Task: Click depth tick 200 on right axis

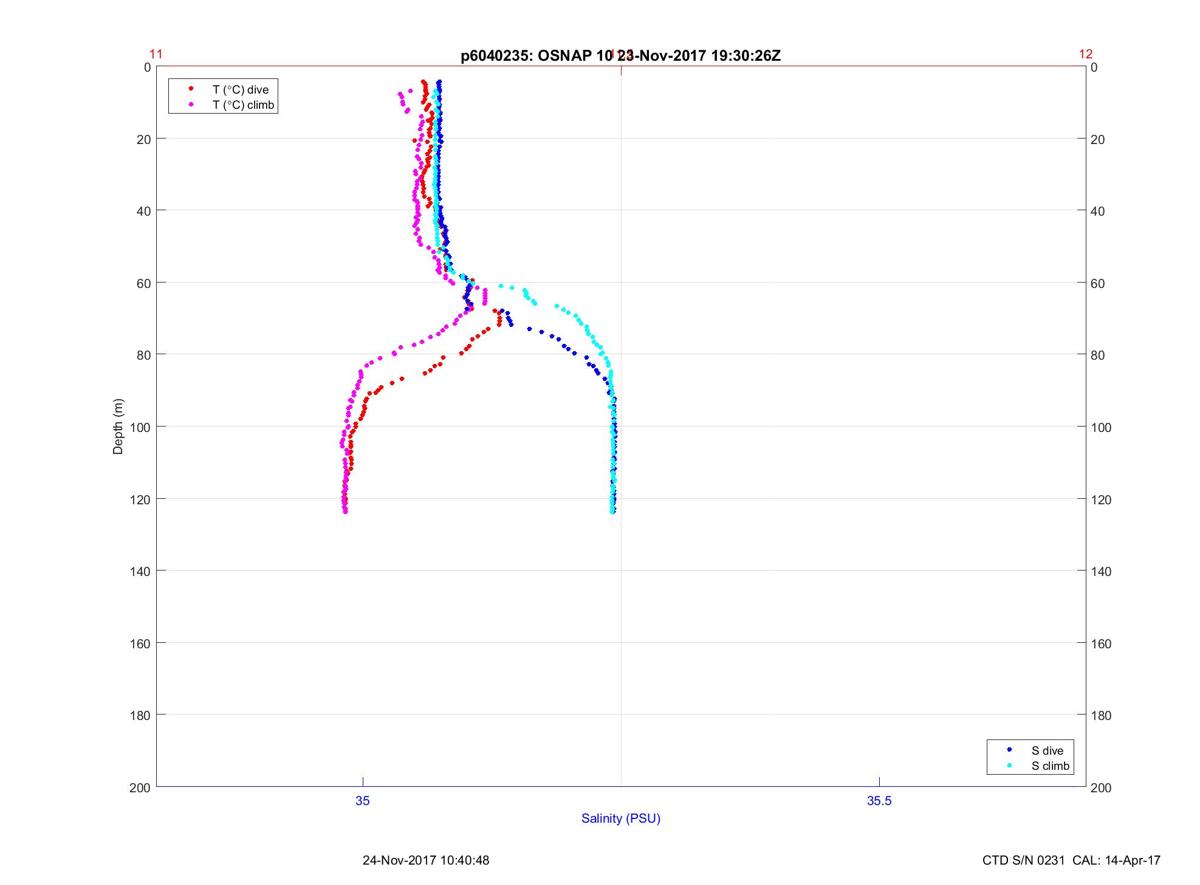Action: [1101, 788]
